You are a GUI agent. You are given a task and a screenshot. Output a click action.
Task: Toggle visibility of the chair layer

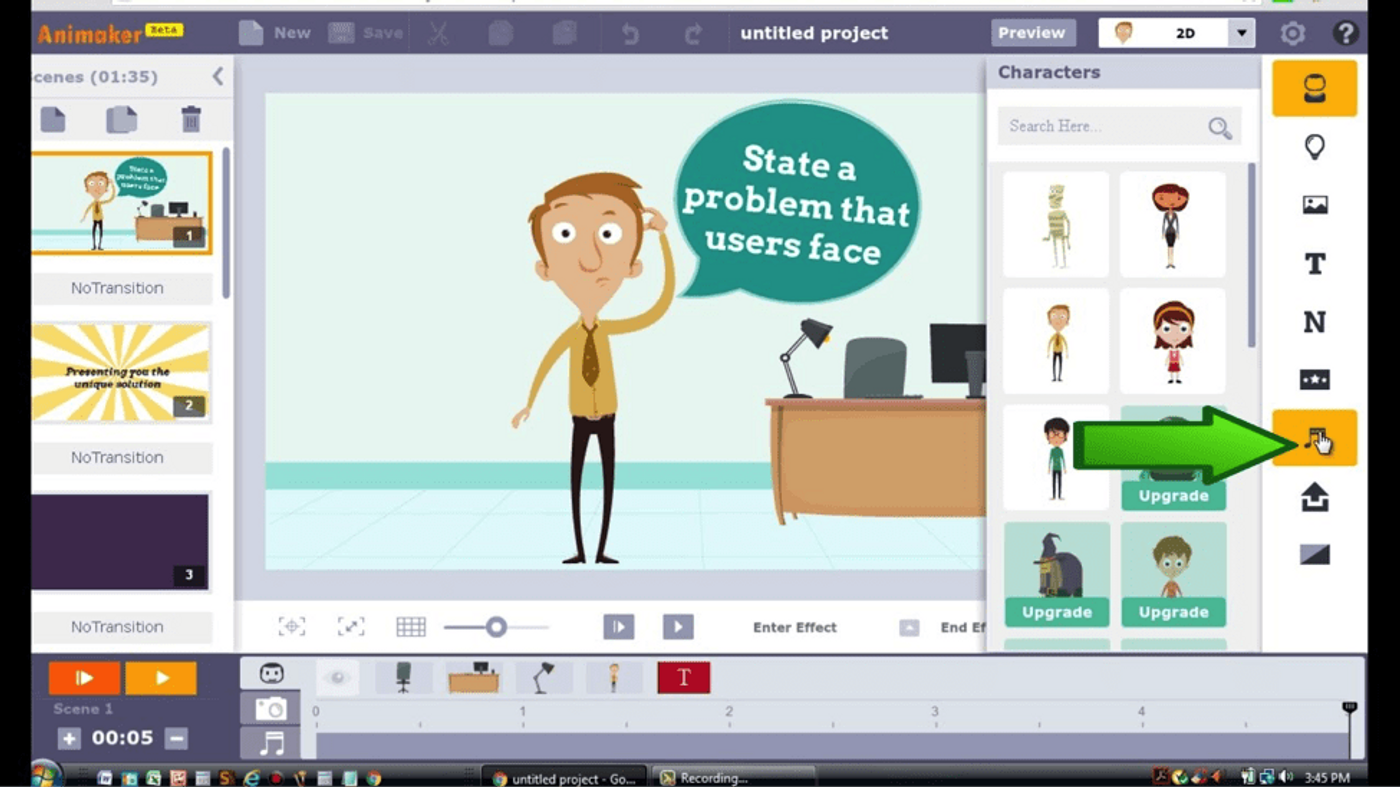click(405, 678)
